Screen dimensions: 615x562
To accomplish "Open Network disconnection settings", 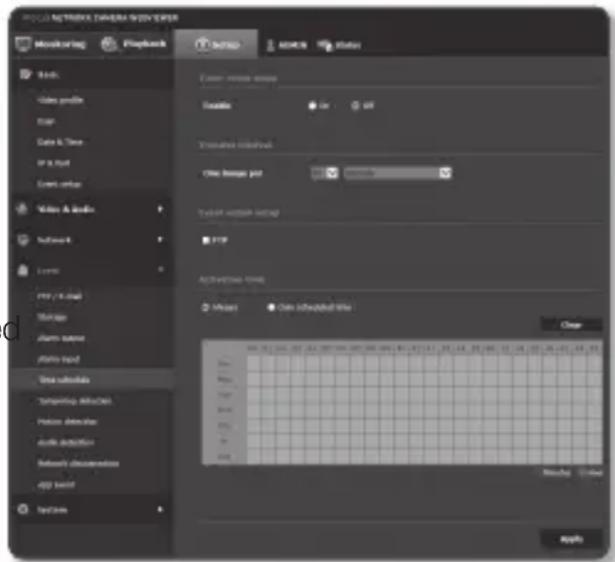I will 78,463.
